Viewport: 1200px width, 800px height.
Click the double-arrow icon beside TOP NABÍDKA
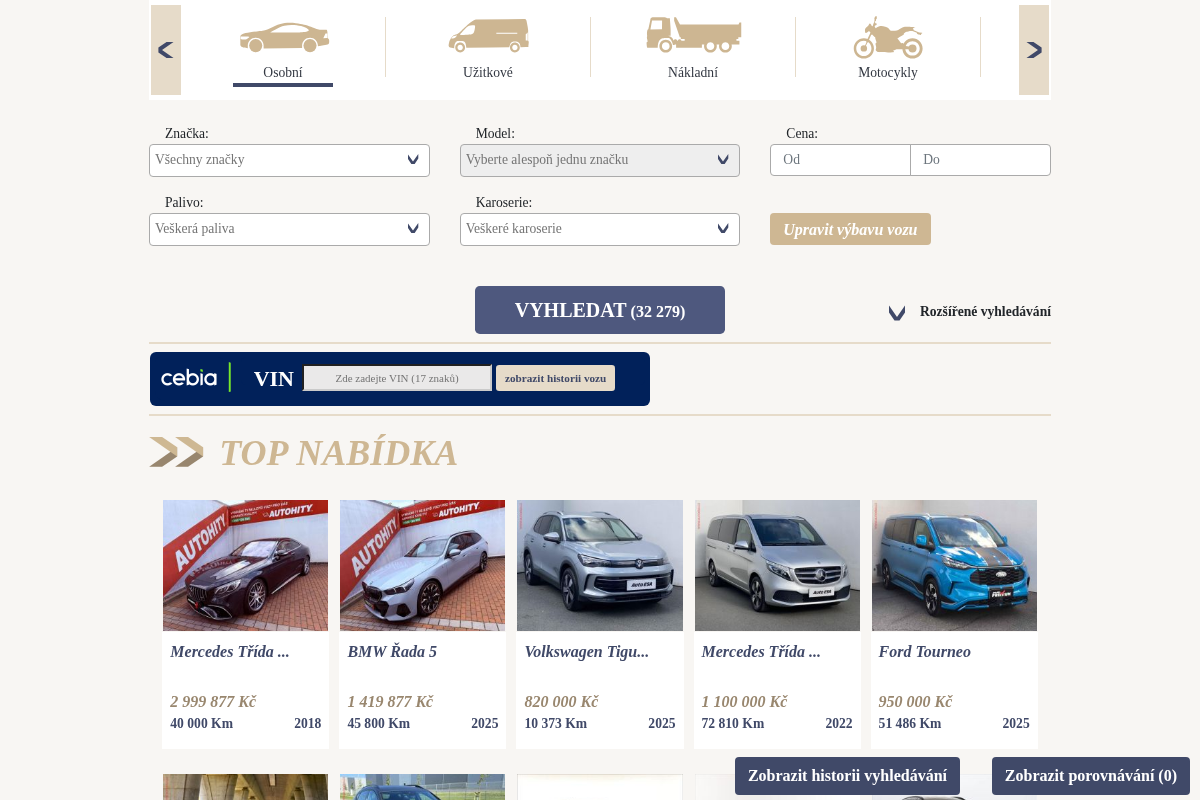tap(177, 452)
